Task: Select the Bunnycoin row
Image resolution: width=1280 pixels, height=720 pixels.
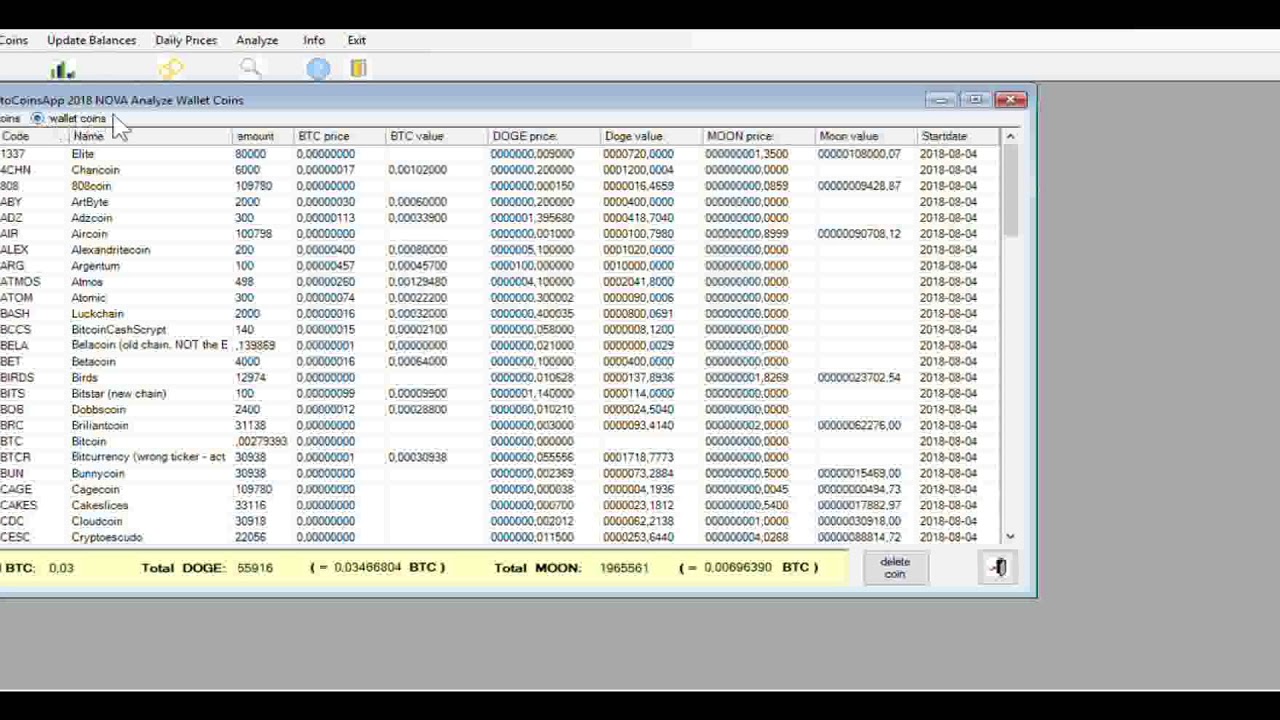Action: (500, 474)
